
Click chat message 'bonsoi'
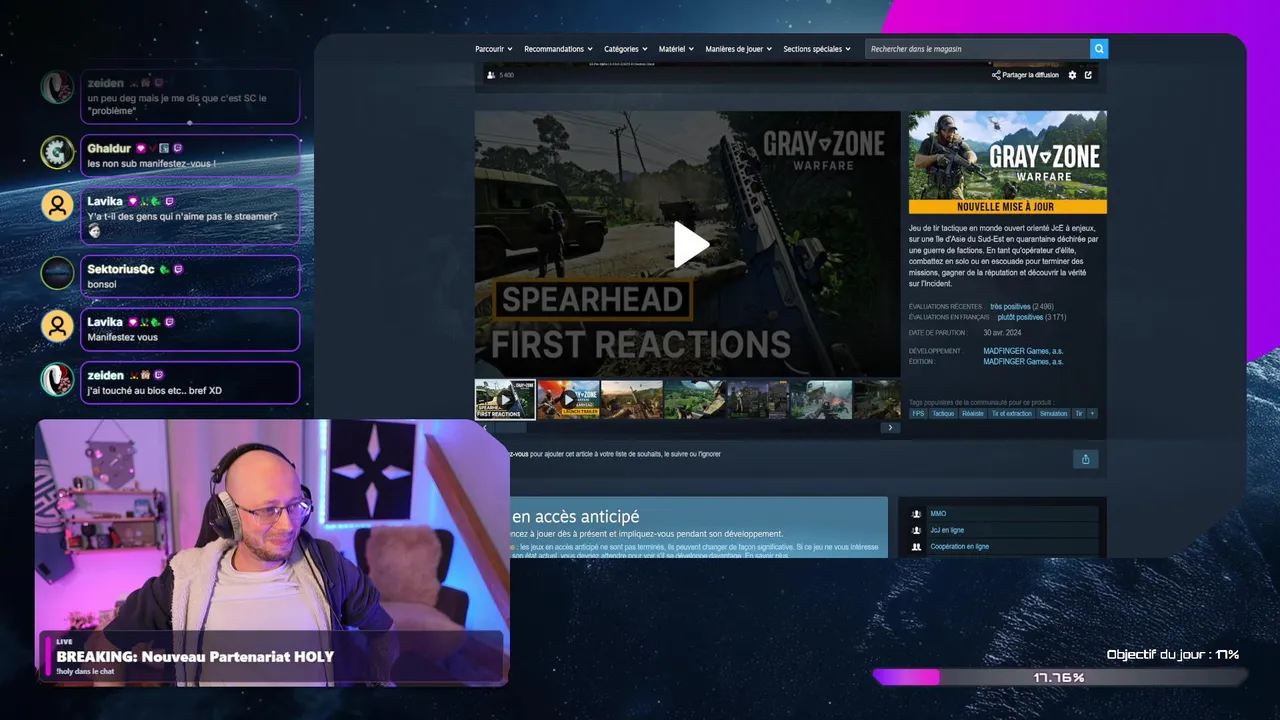coord(102,284)
